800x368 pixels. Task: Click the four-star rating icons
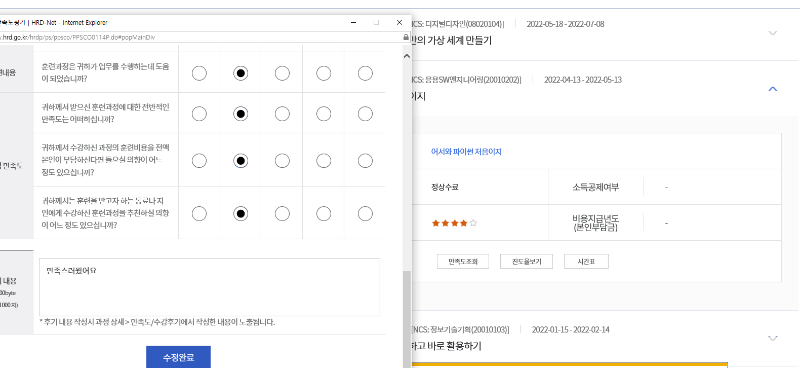(455, 223)
